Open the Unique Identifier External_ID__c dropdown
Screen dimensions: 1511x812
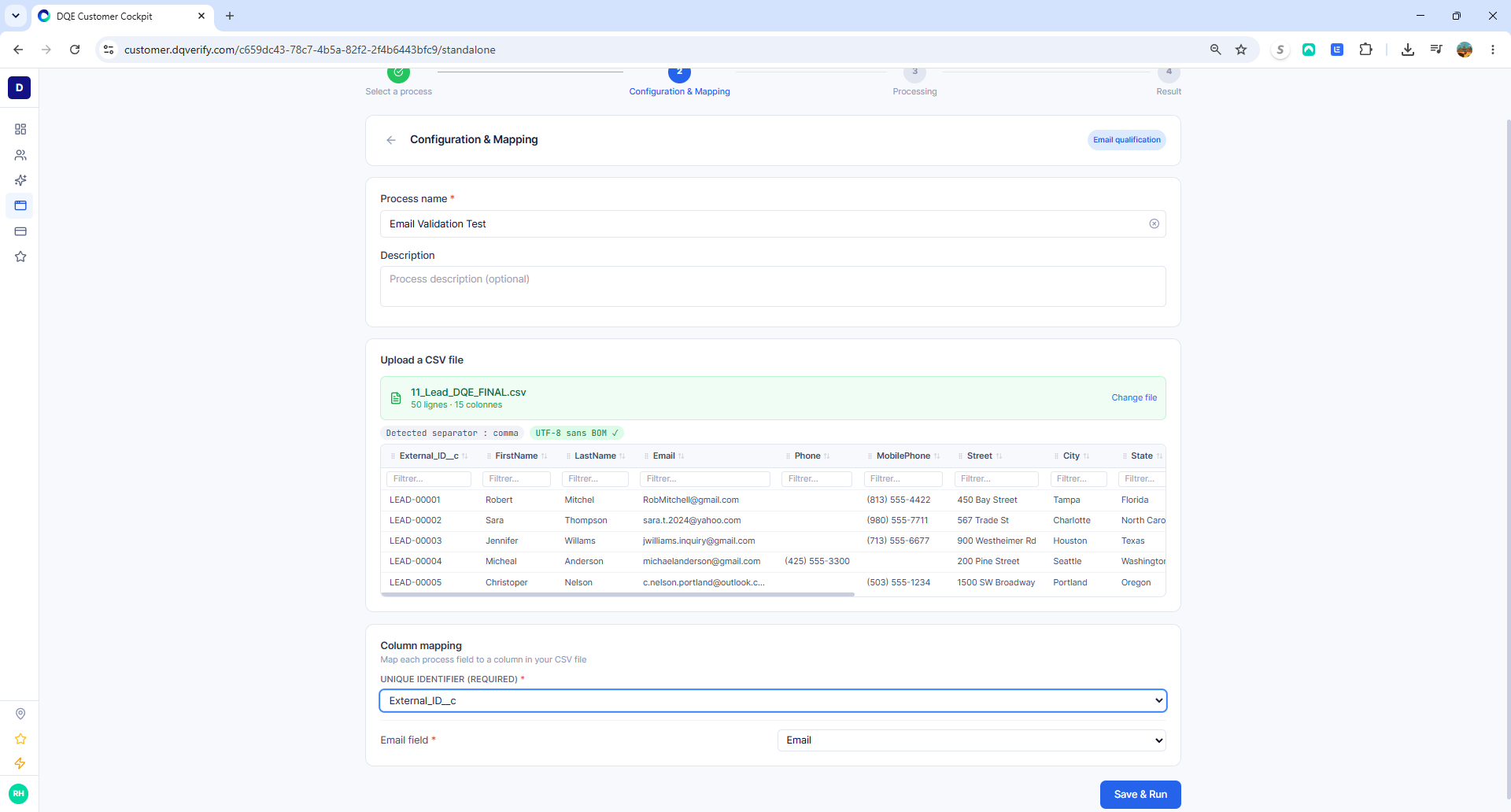773,700
